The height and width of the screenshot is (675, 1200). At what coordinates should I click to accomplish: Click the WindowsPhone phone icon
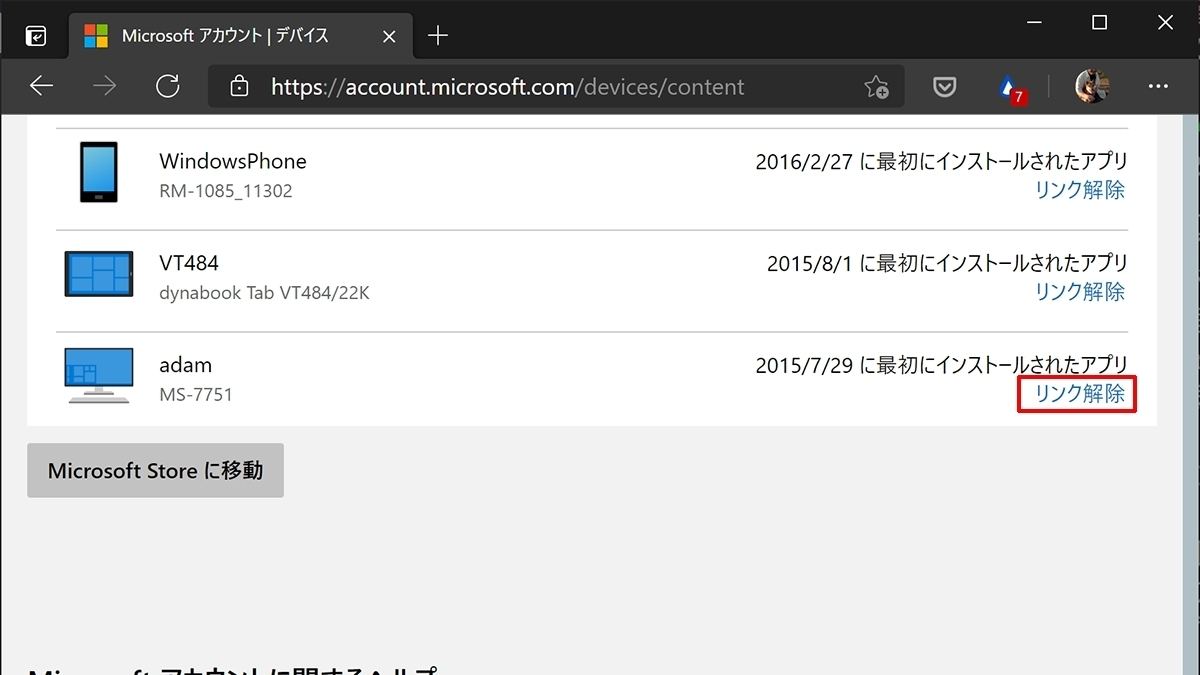tap(98, 172)
